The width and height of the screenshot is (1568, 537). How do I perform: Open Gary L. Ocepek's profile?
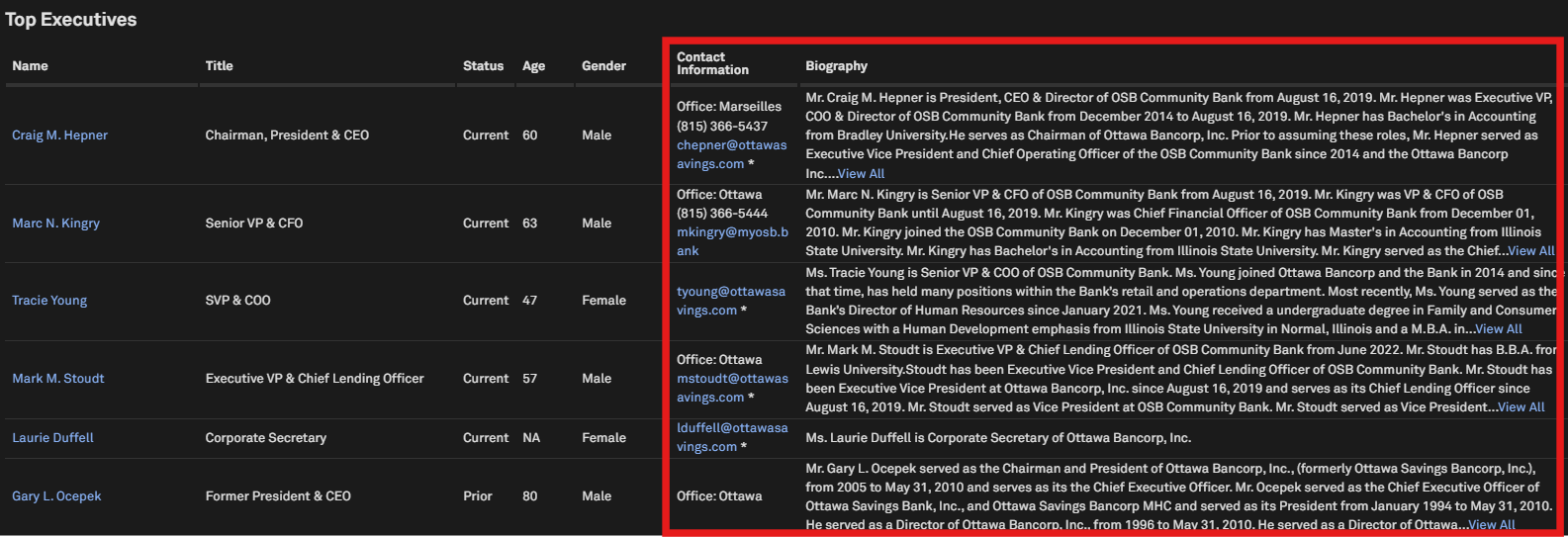[x=56, y=496]
